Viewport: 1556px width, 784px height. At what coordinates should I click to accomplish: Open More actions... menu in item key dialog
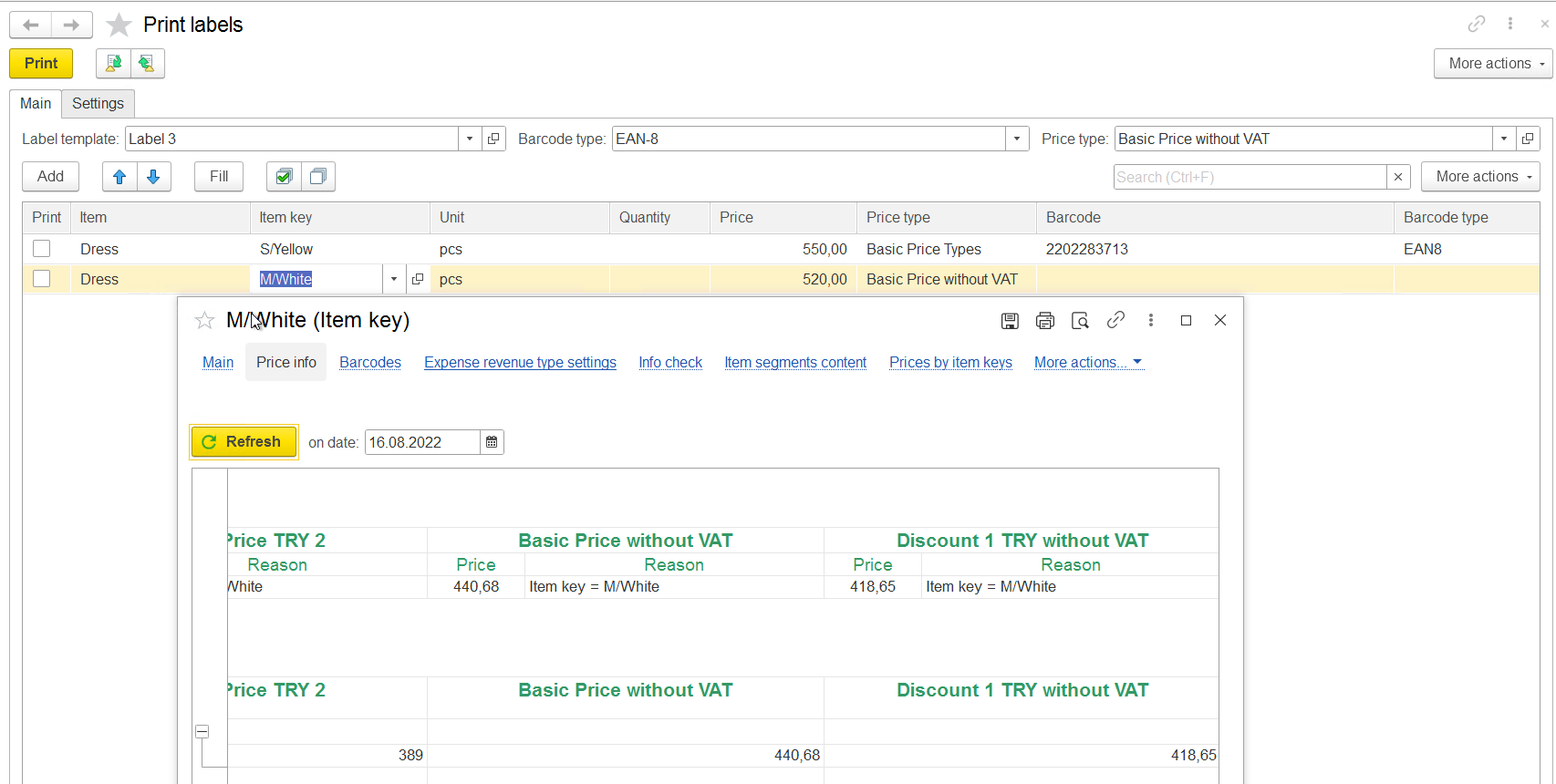click(x=1088, y=362)
